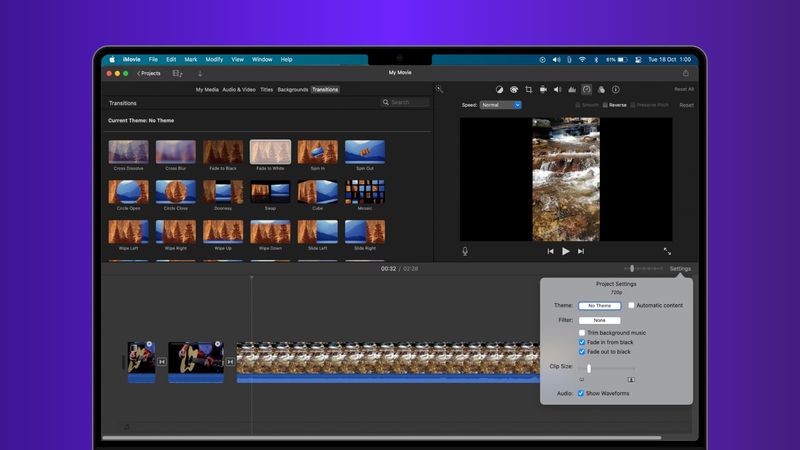Open the Mark menu
800x450 pixels.
coord(191,60)
